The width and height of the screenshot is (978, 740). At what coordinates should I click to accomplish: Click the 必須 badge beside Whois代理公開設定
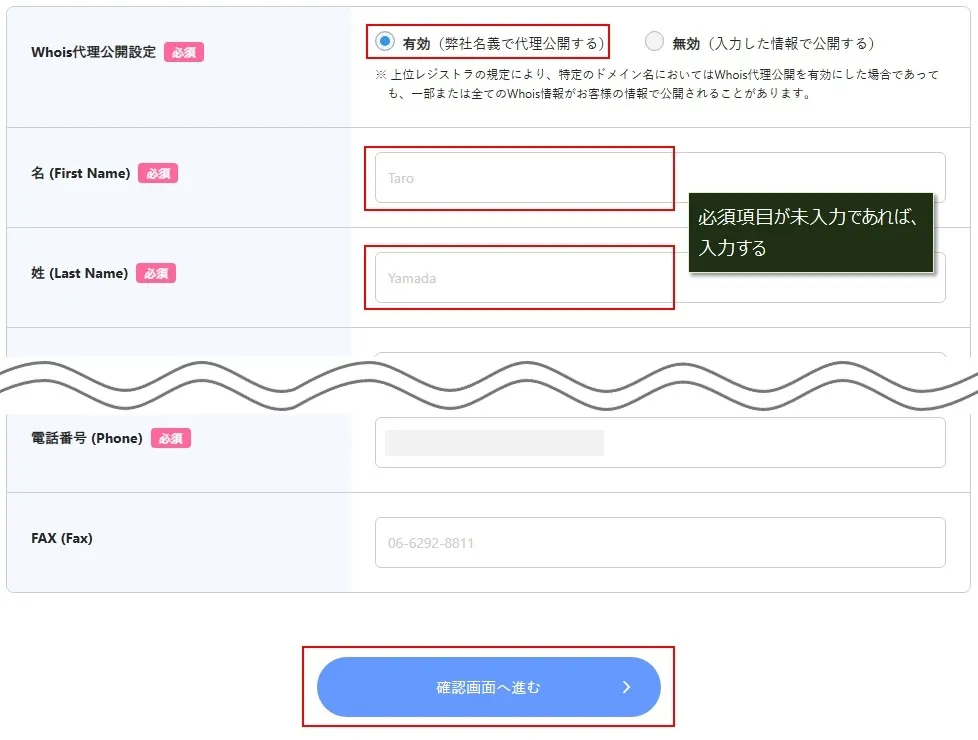(x=184, y=52)
